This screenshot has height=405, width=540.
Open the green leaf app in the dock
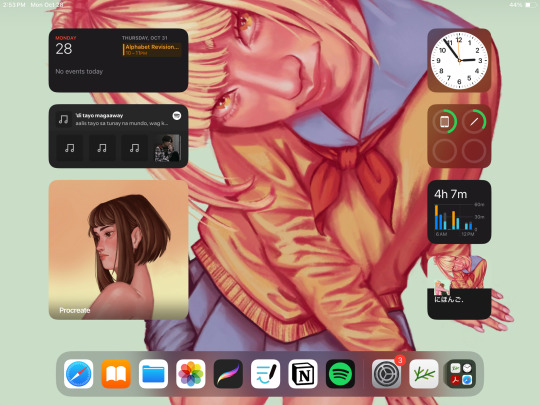click(424, 374)
